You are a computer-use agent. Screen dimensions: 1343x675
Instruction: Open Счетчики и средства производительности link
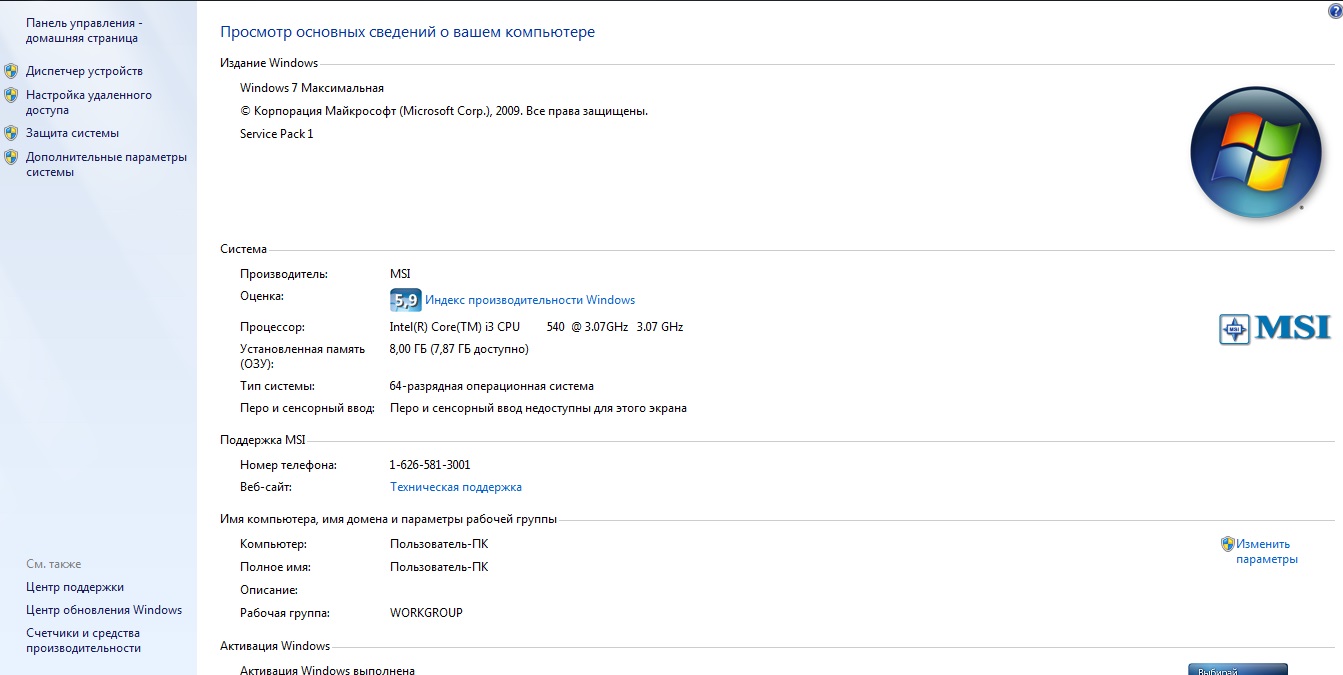83,640
